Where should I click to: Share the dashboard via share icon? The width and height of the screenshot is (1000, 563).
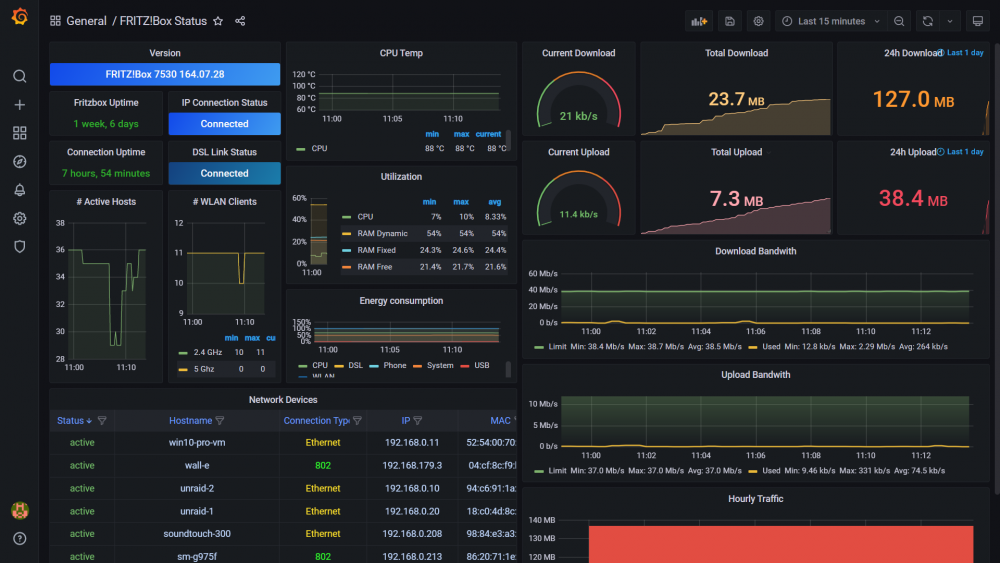click(x=240, y=21)
